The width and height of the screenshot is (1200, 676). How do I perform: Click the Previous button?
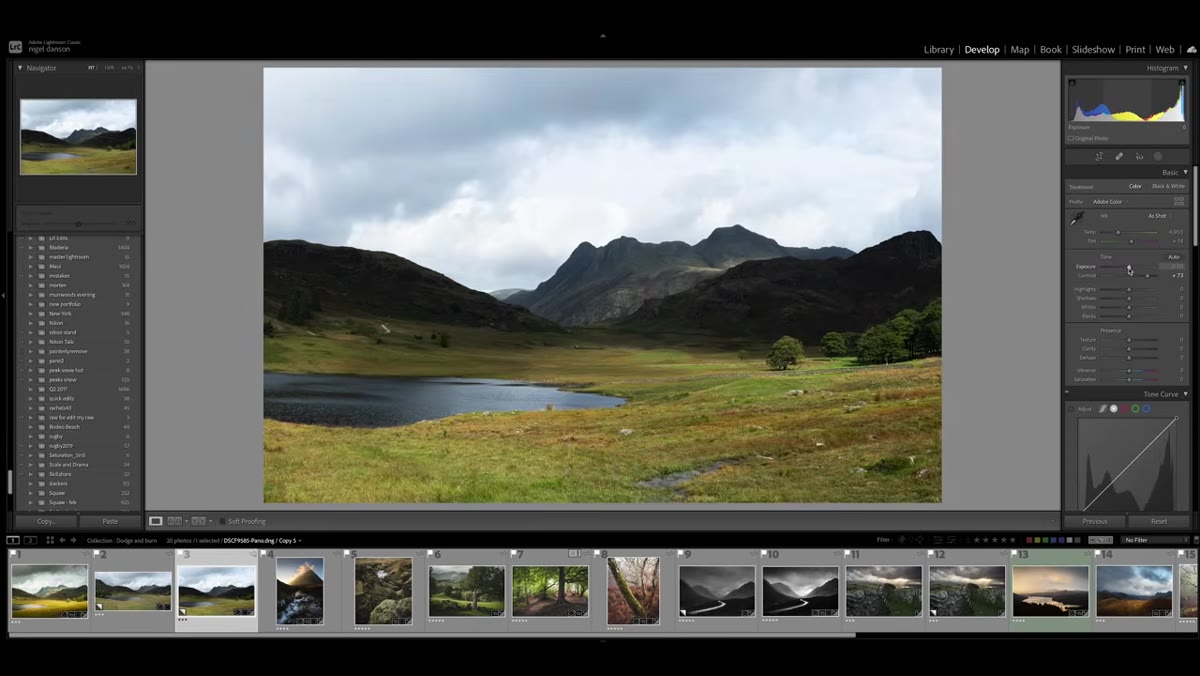point(1095,521)
